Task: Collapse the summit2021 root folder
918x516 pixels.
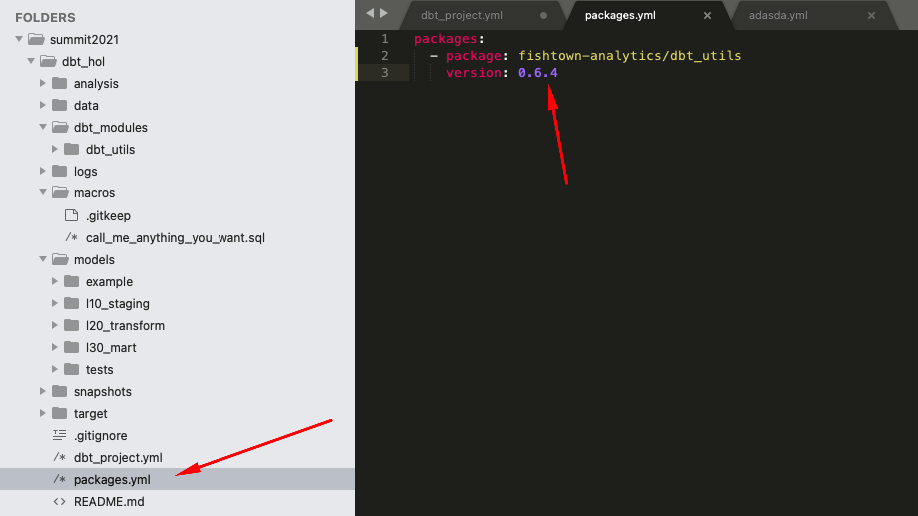Action: (x=19, y=39)
